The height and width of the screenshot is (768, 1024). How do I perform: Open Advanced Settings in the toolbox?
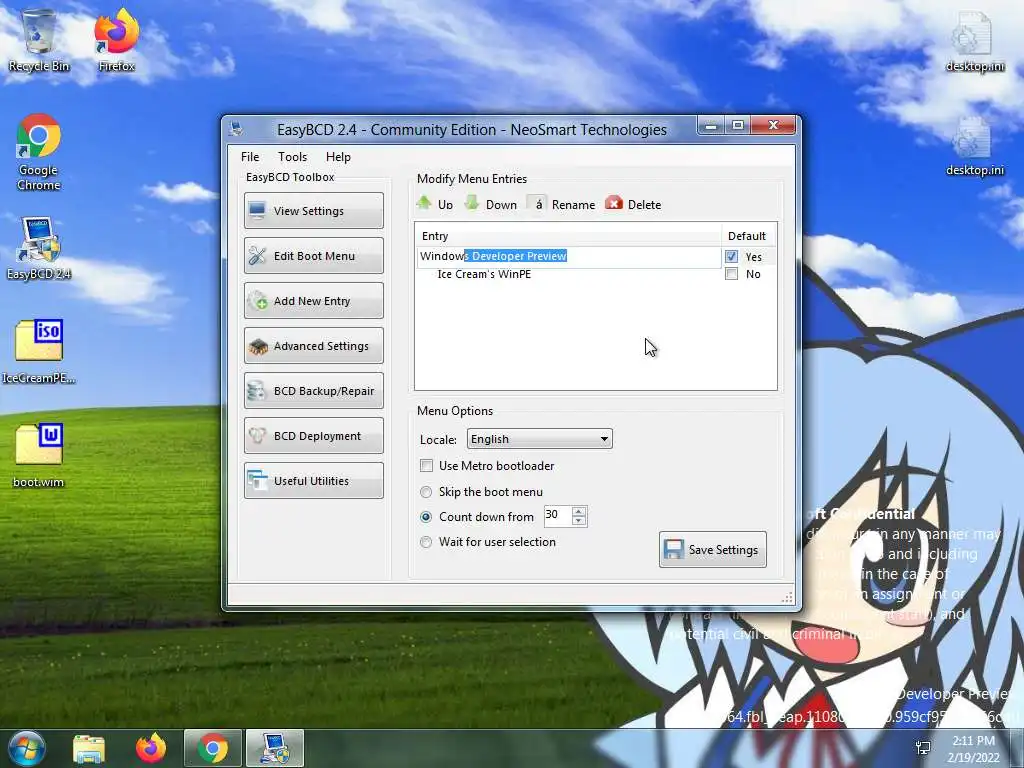click(313, 345)
